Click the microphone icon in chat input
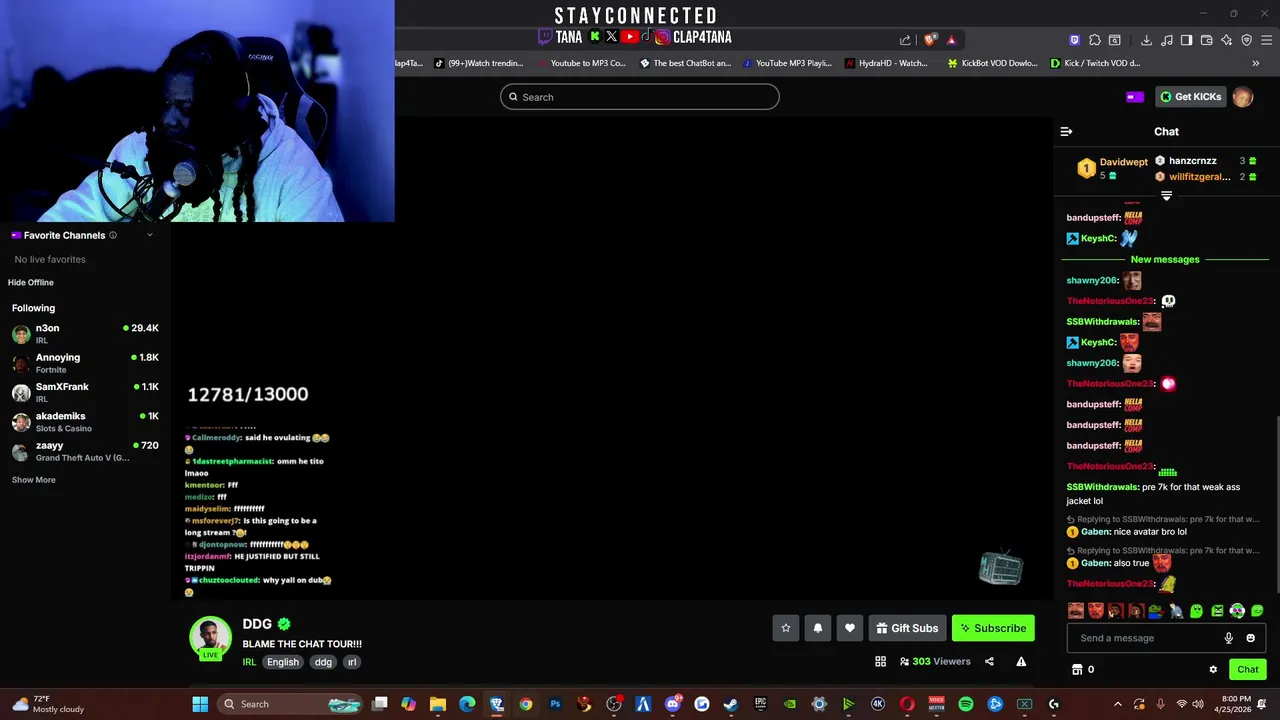 click(x=1229, y=638)
